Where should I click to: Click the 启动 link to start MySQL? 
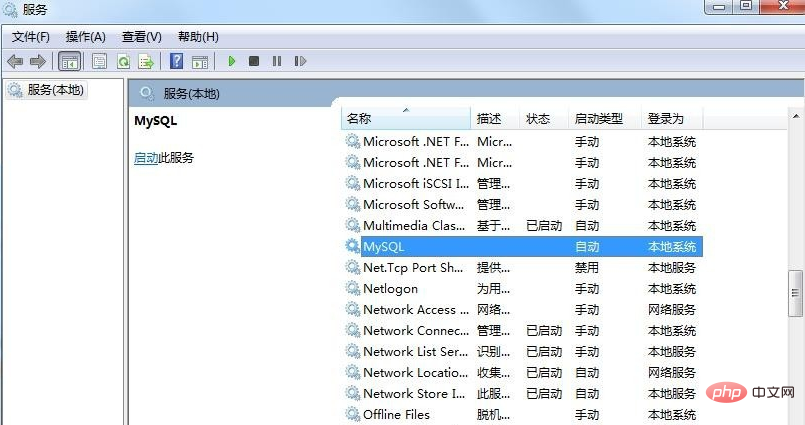point(146,158)
